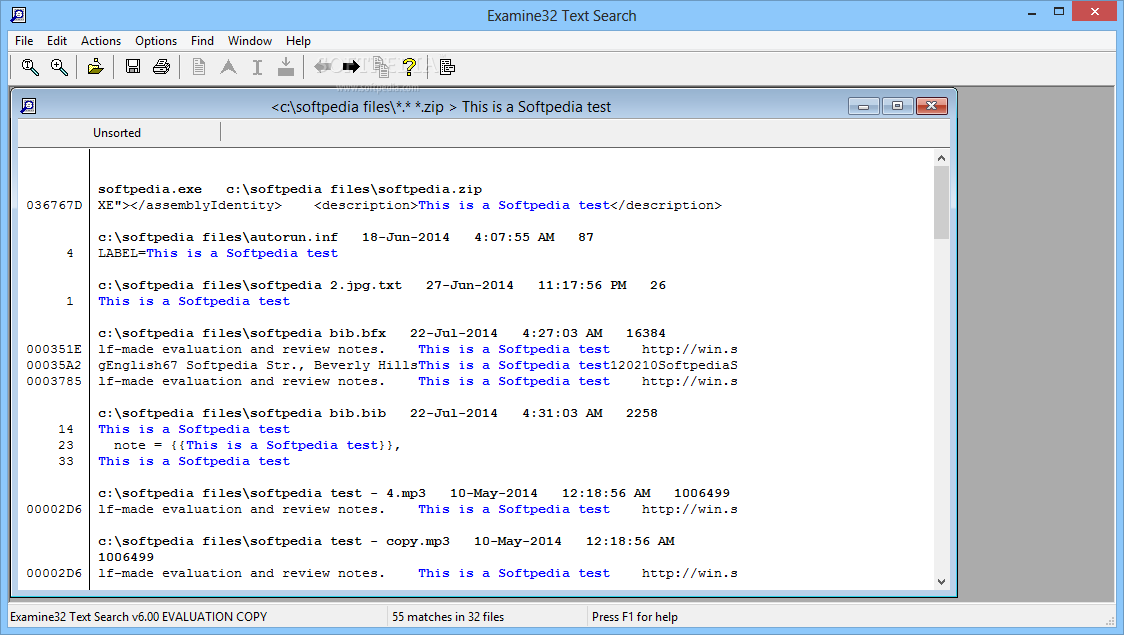Open the Help menu
The width and height of the screenshot is (1124, 635).
pos(298,41)
